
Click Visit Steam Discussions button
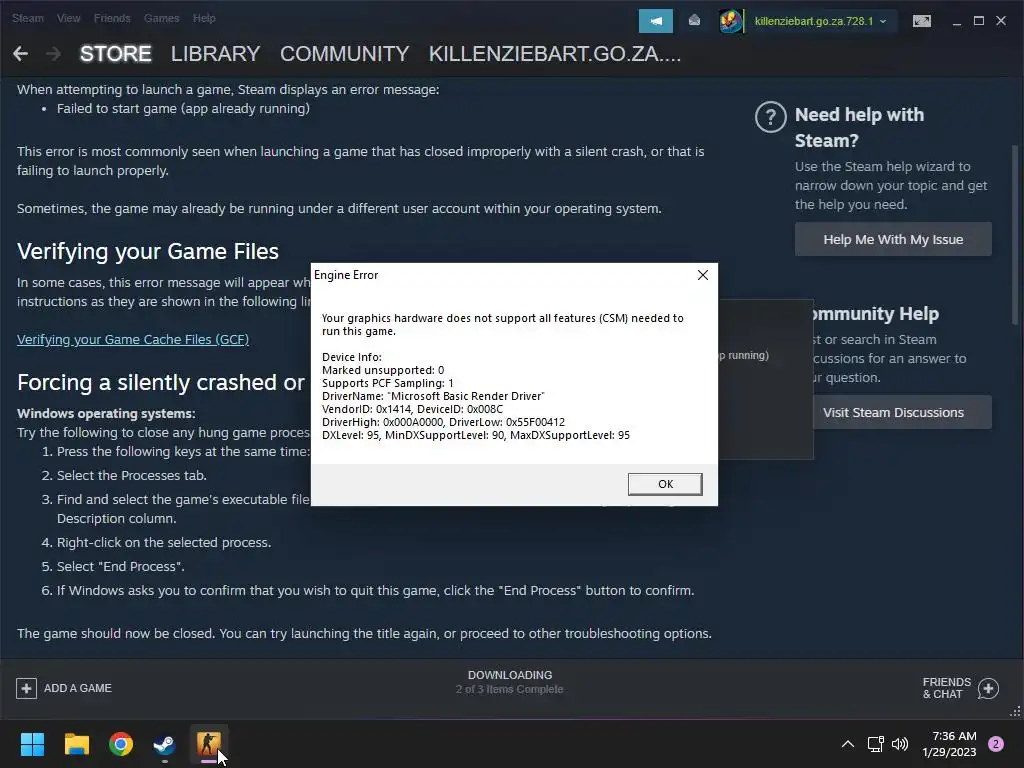click(893, 412)
